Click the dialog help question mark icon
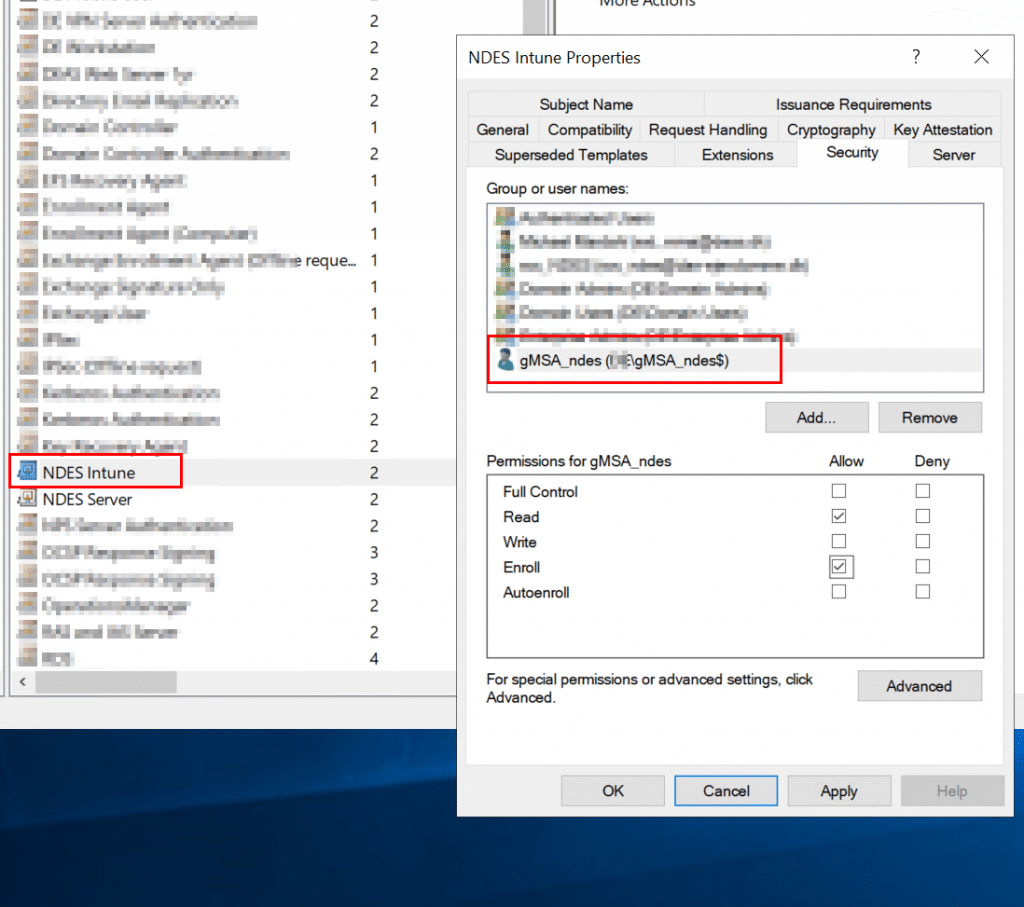Image resolution: width=1024 pixels, height=907 pixels. coord(915,57)
